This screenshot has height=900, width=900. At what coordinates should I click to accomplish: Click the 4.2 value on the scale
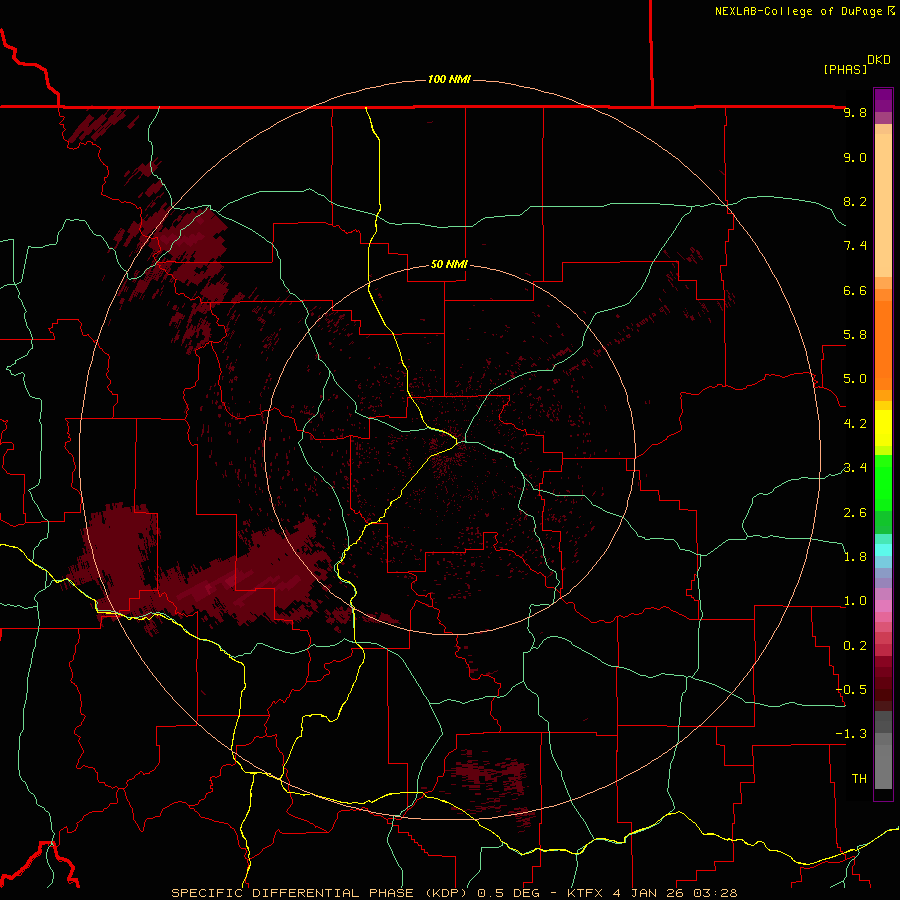coord(855,424)
